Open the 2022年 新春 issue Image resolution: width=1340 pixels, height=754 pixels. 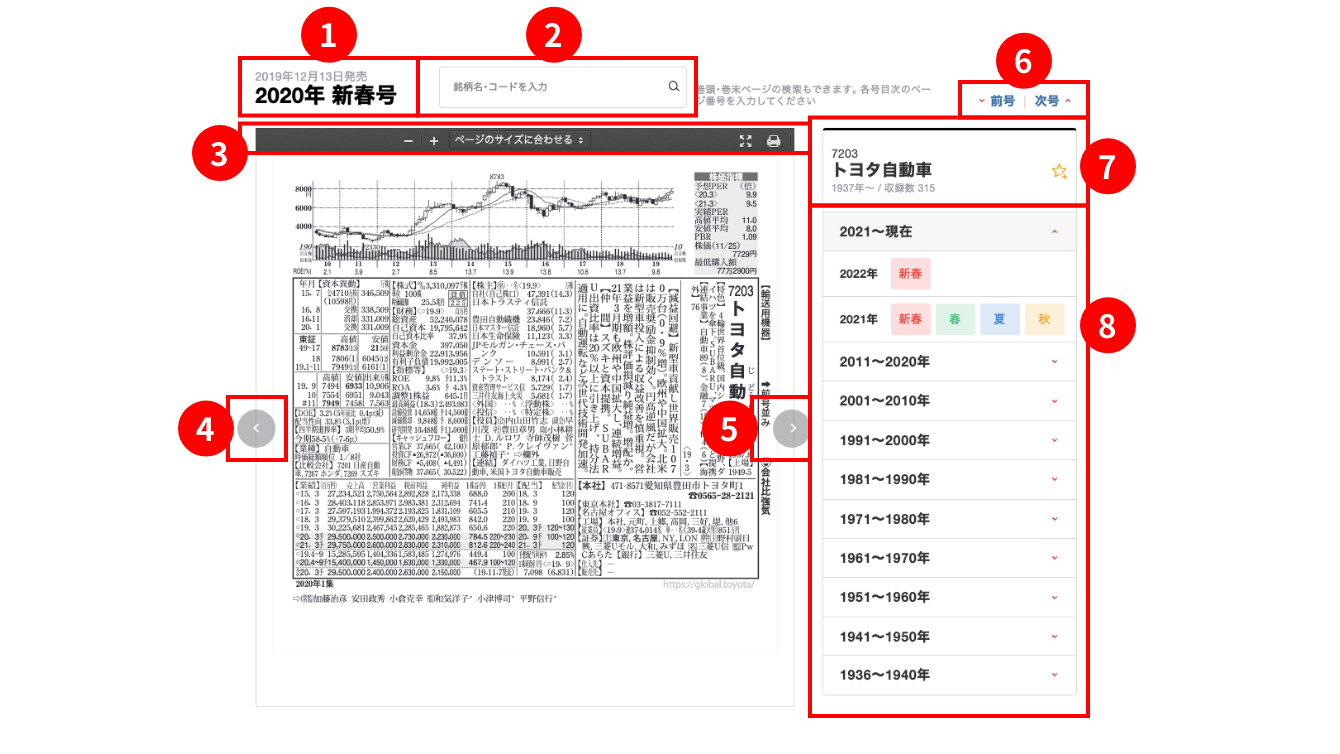[910, 273]
